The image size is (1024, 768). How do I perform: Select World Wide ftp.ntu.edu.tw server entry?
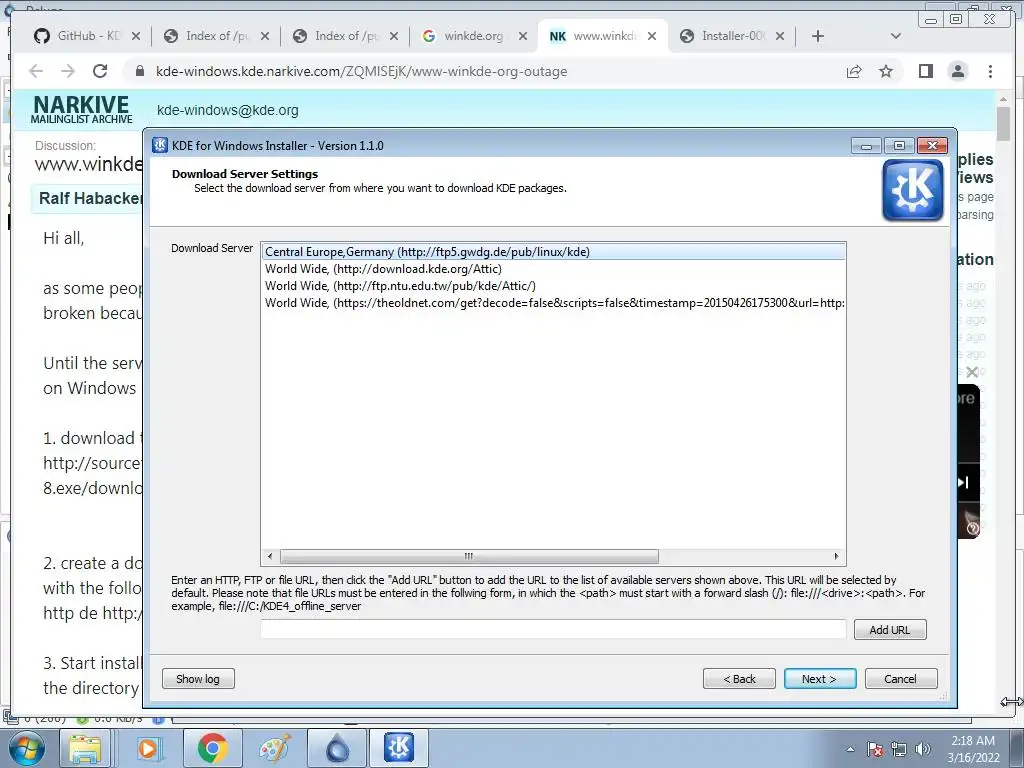553,285
